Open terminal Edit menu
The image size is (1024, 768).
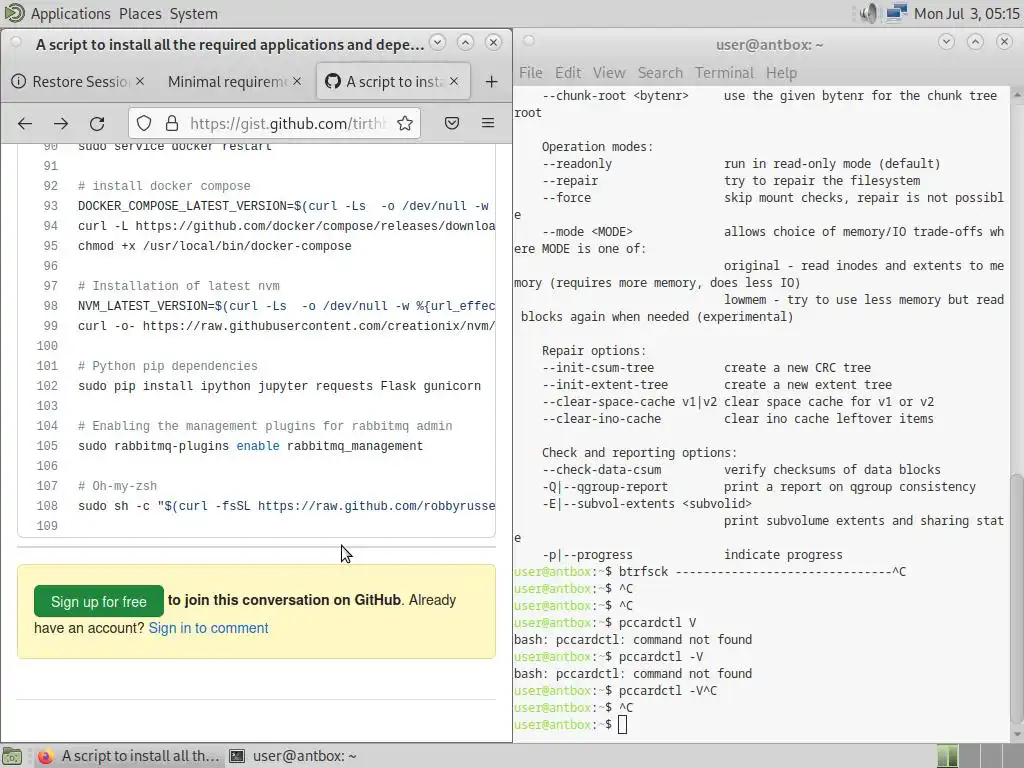tap(568, 72)
